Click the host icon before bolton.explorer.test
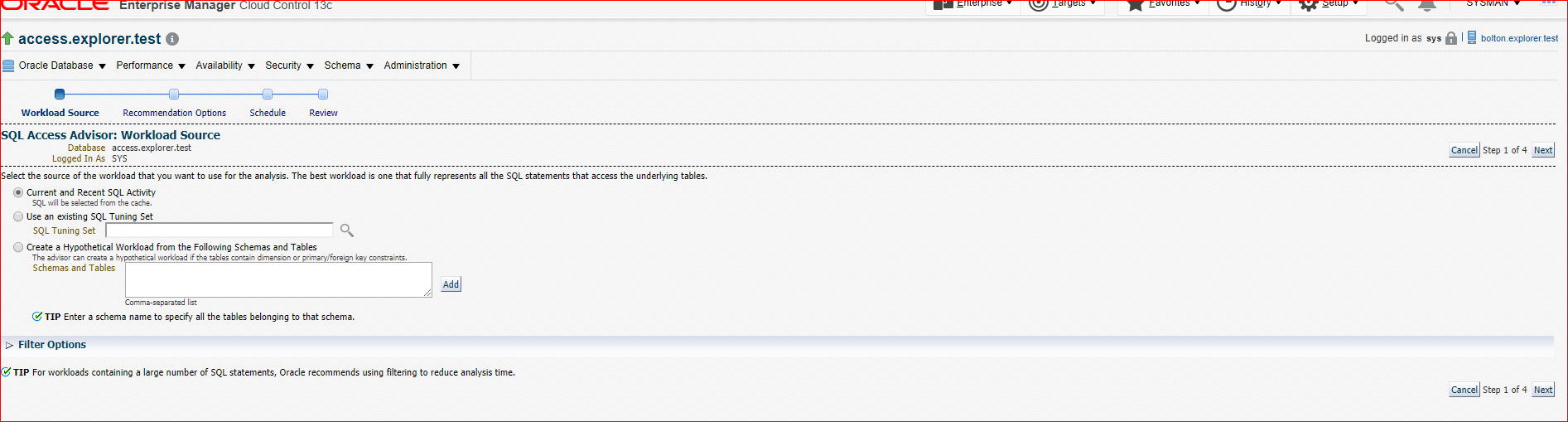The height and width of the screenshot is (422, 1568). [x=1472, y=37]
